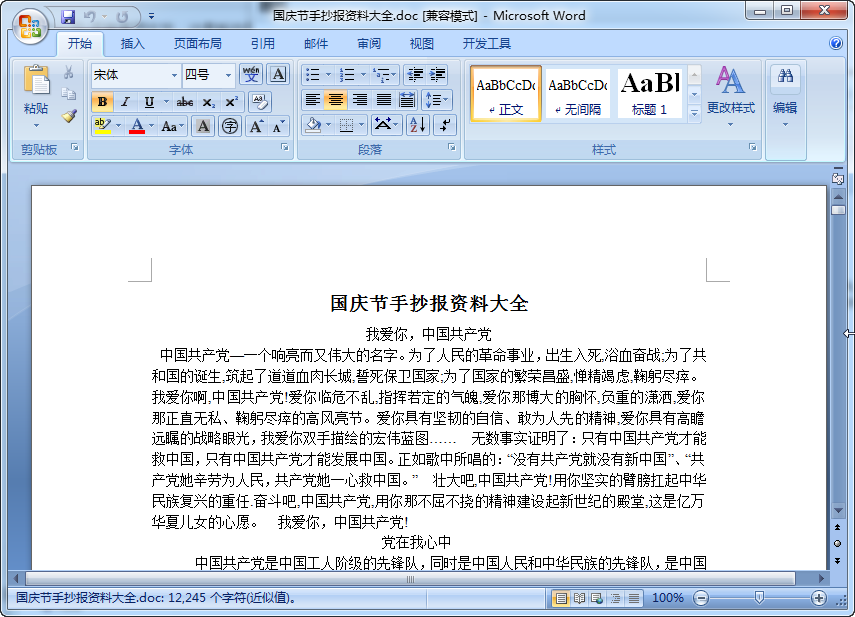Screen dimensions: 855x617
Task: Open the Change Case Aa dropdown
Action: click(173, 126)
